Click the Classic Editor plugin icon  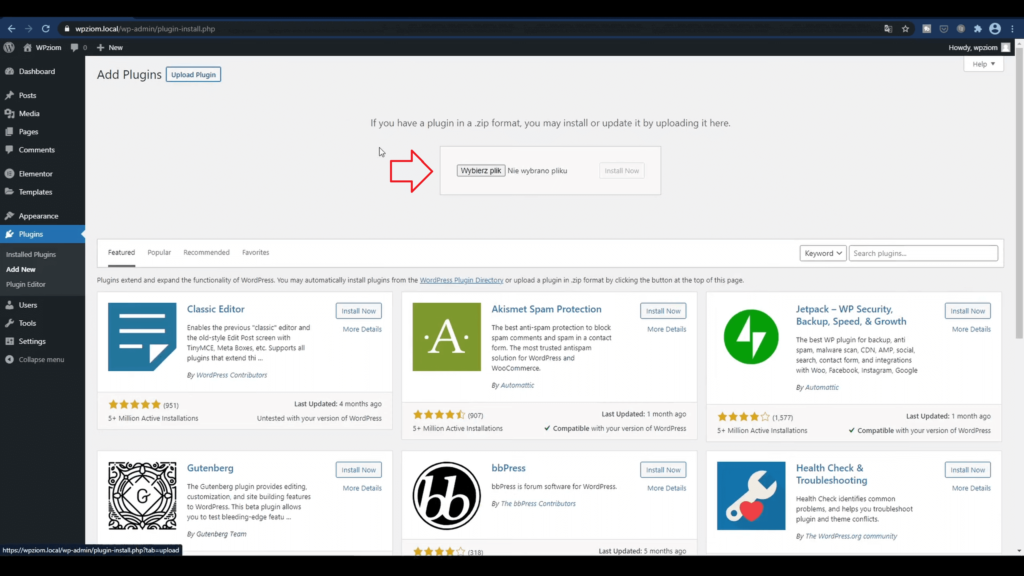[x=142, y=337]
